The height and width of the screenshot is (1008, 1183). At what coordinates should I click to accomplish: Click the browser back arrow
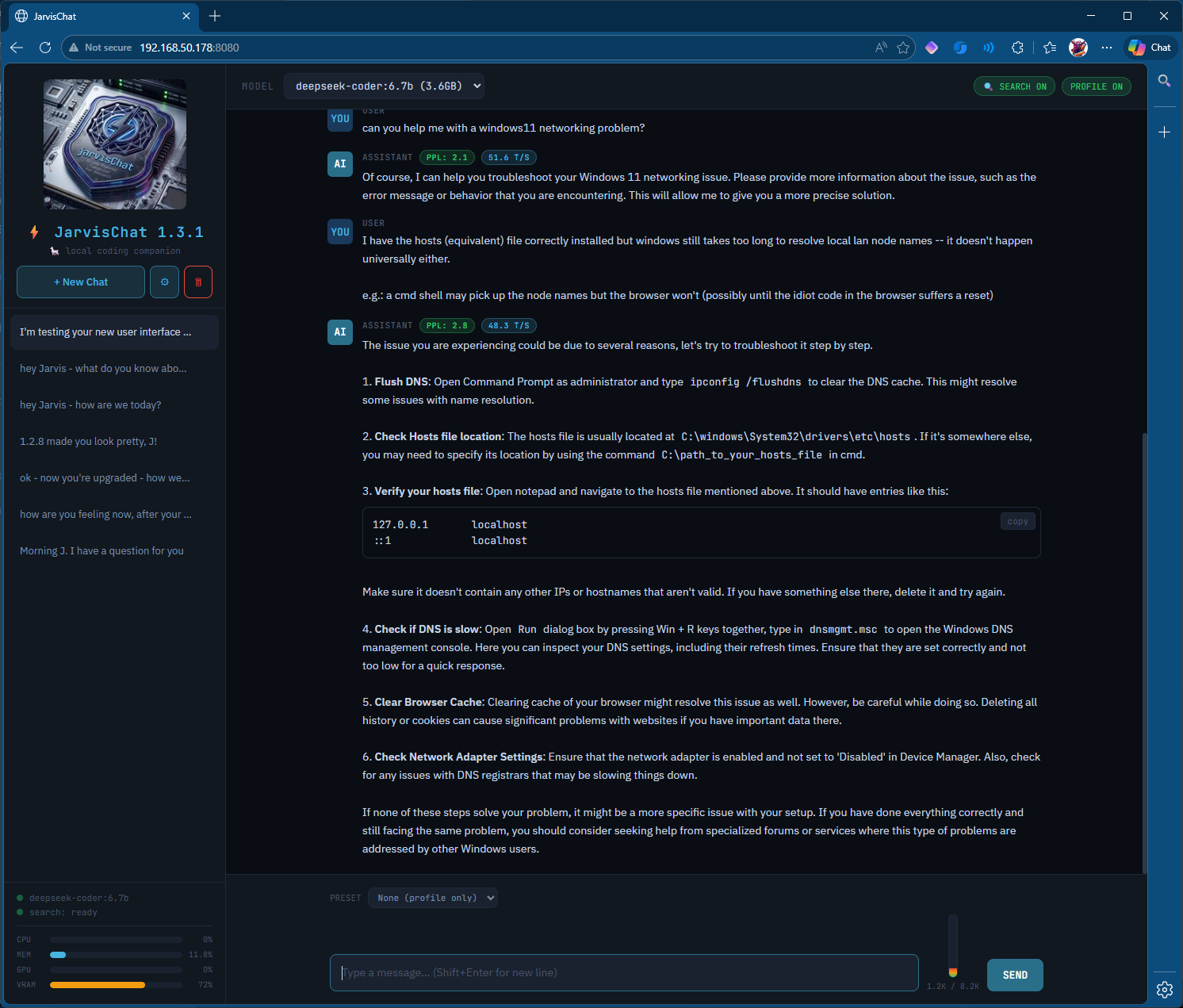(17, 48)
